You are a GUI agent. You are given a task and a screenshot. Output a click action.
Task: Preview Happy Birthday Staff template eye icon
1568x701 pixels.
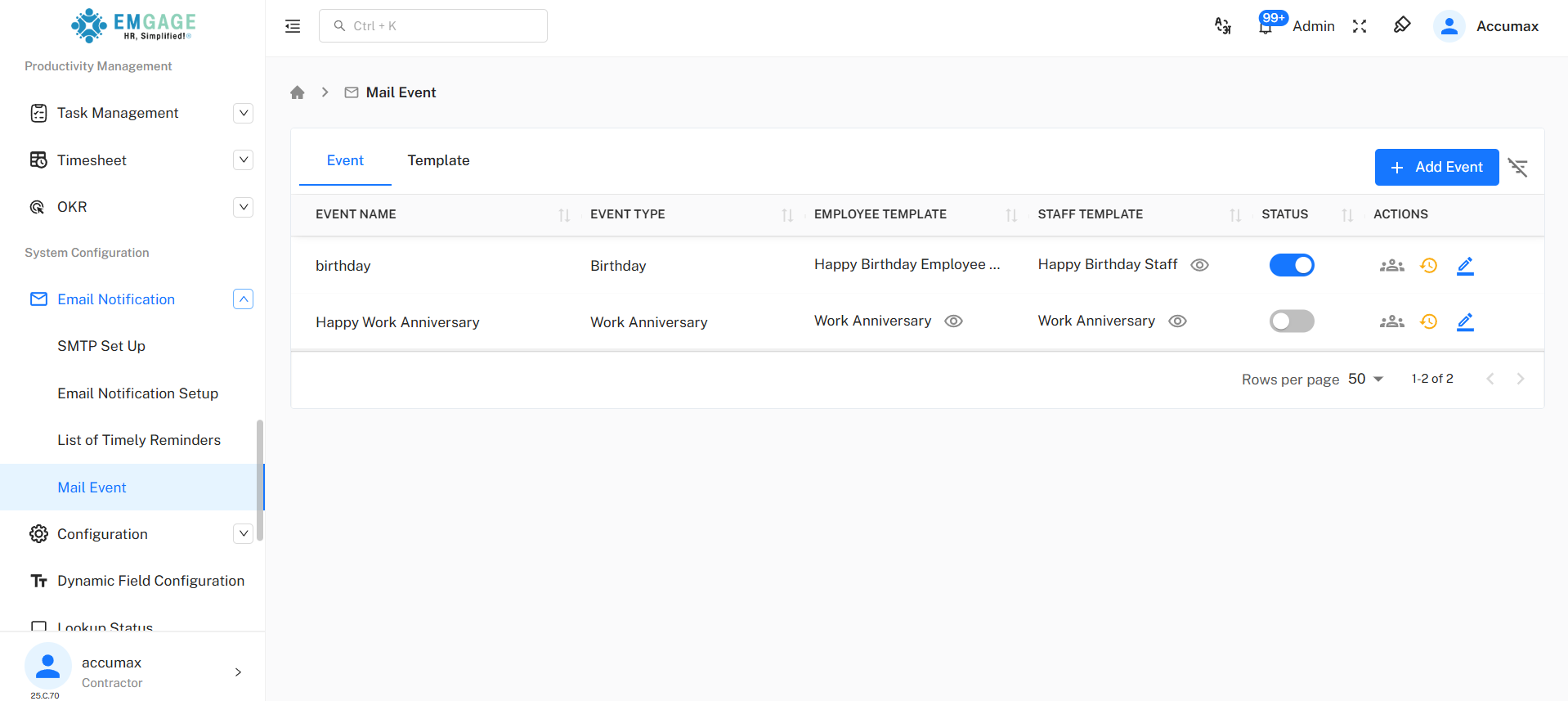tap(1199, 265)
